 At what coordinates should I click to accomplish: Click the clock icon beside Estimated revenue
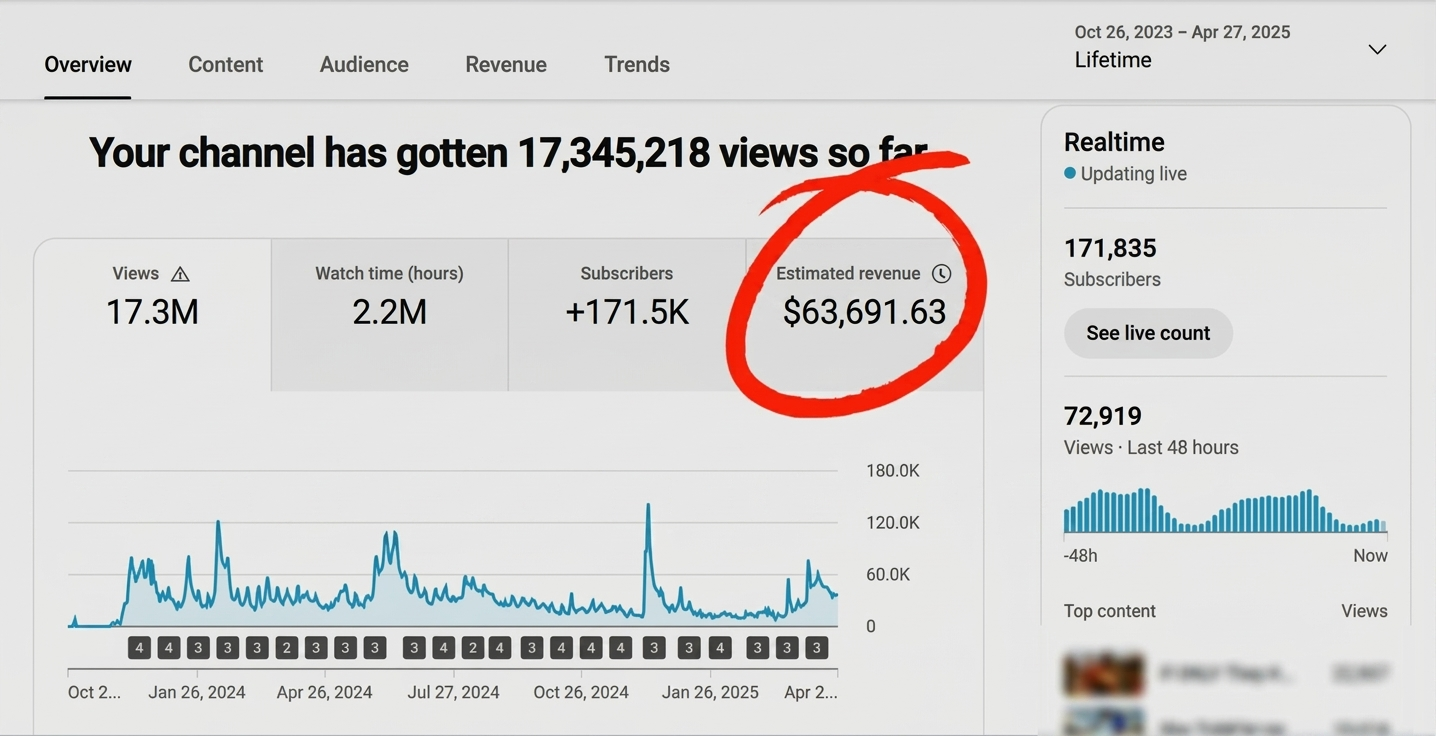(x=941, y=274)
